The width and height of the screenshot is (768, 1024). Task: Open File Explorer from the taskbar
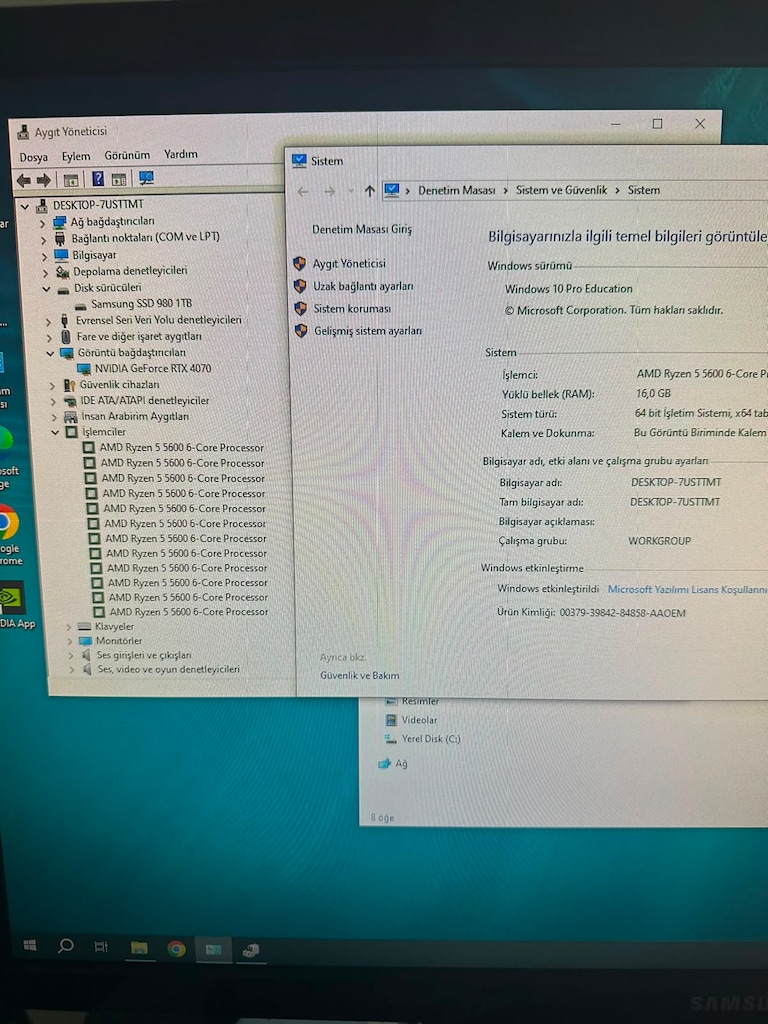[x=139, y=948]
